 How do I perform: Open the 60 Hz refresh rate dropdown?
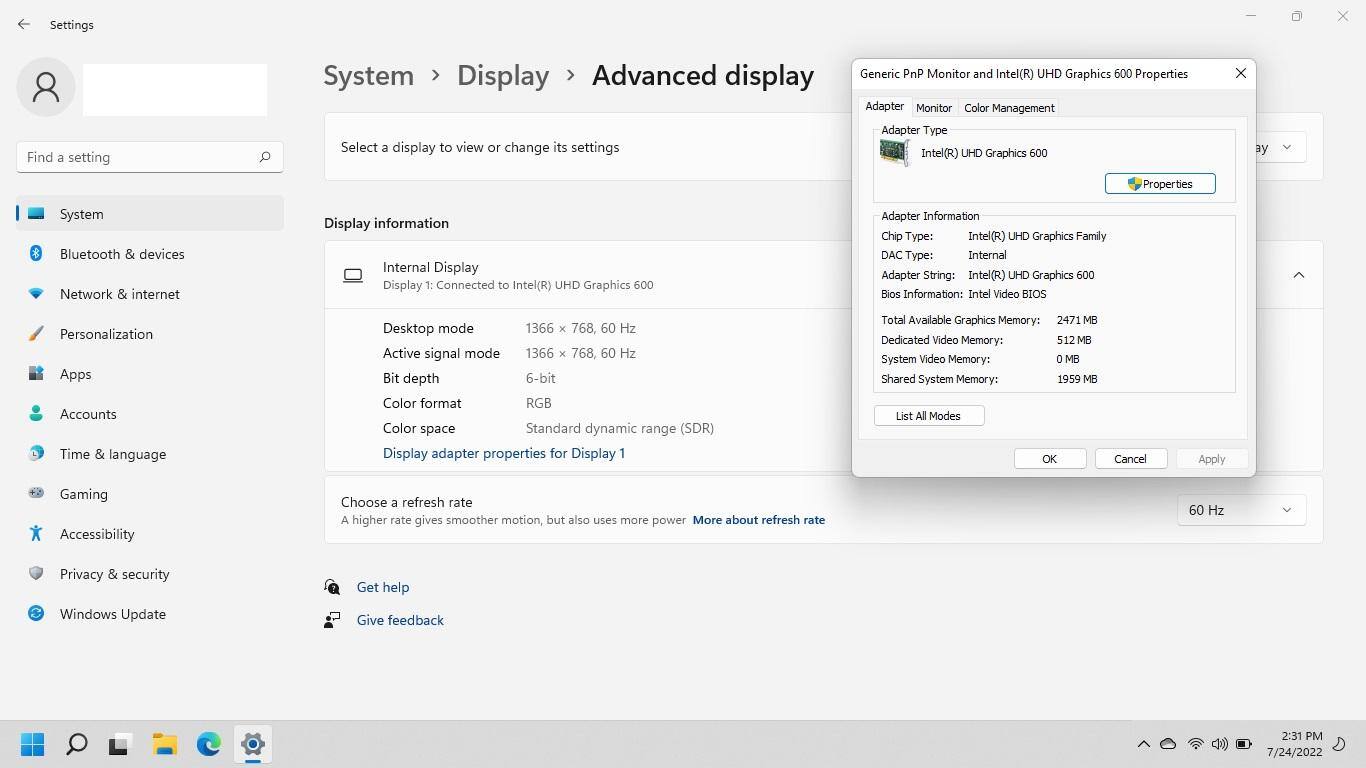pos(1240,510)
